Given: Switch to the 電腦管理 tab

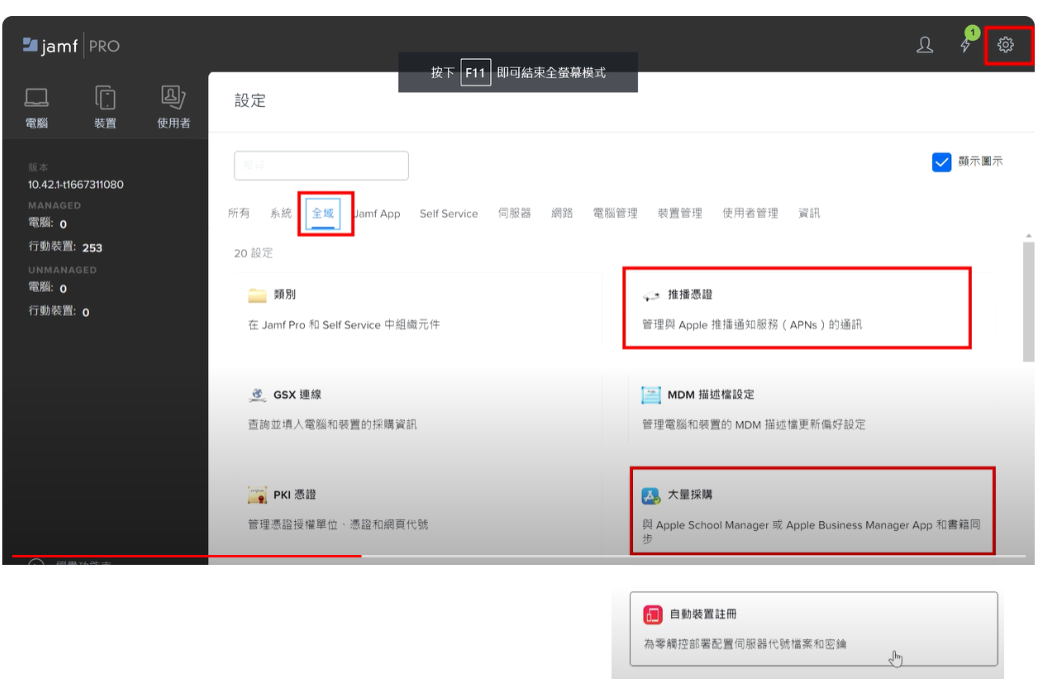Looking at the screenshot, I should point(615,213).
